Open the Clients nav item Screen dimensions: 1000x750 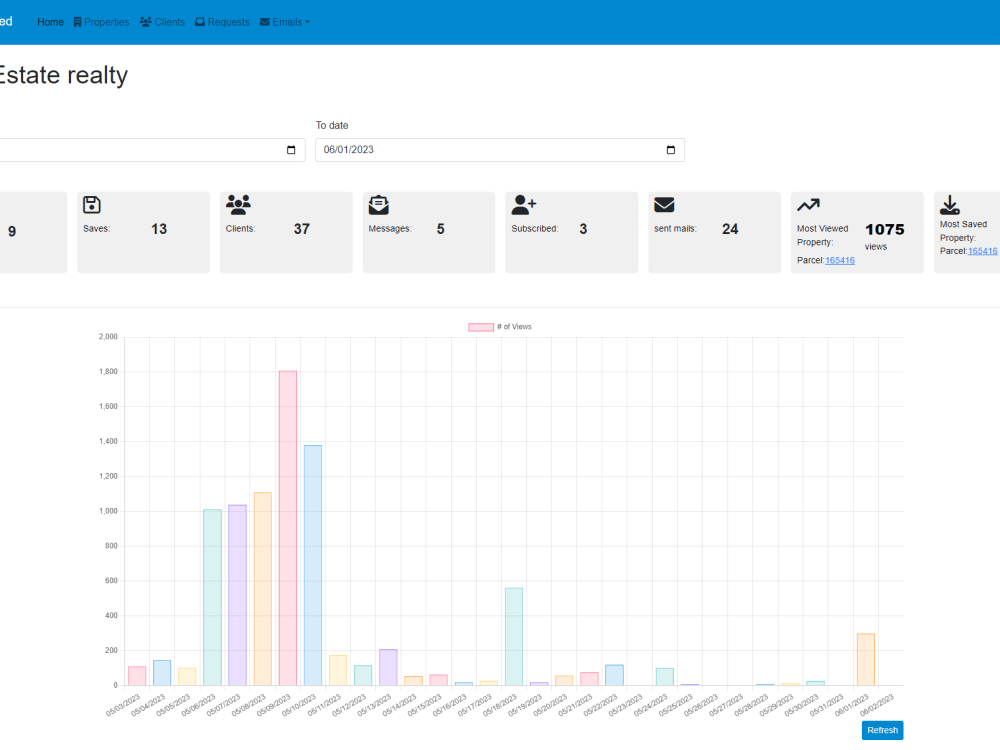(x=162, y=22)
